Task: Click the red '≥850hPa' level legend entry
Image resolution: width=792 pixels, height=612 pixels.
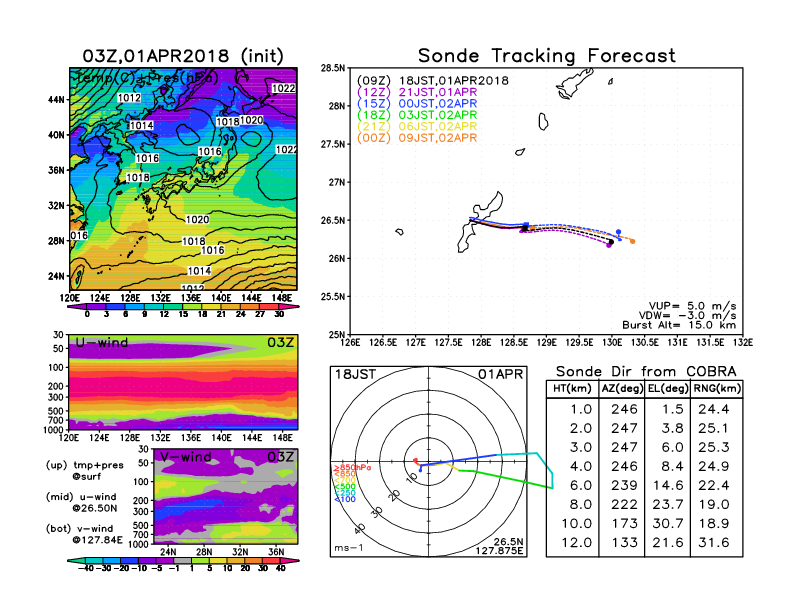Action: 352,468
